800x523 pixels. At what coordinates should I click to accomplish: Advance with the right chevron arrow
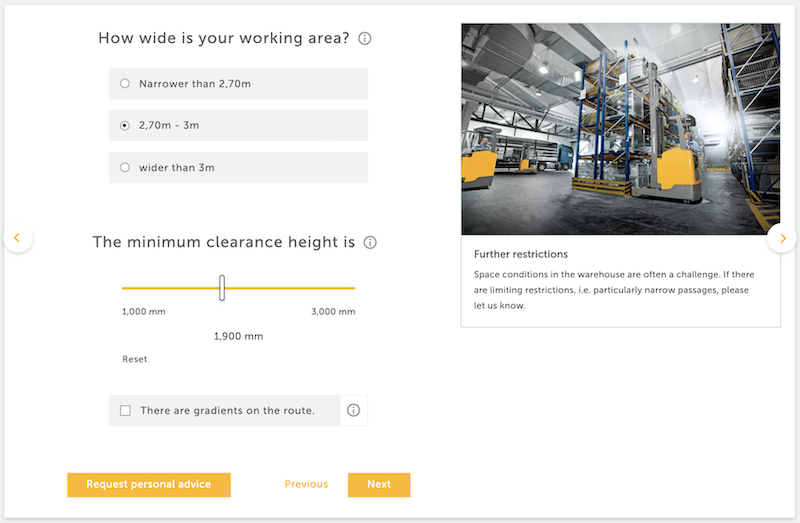point(782,238)
